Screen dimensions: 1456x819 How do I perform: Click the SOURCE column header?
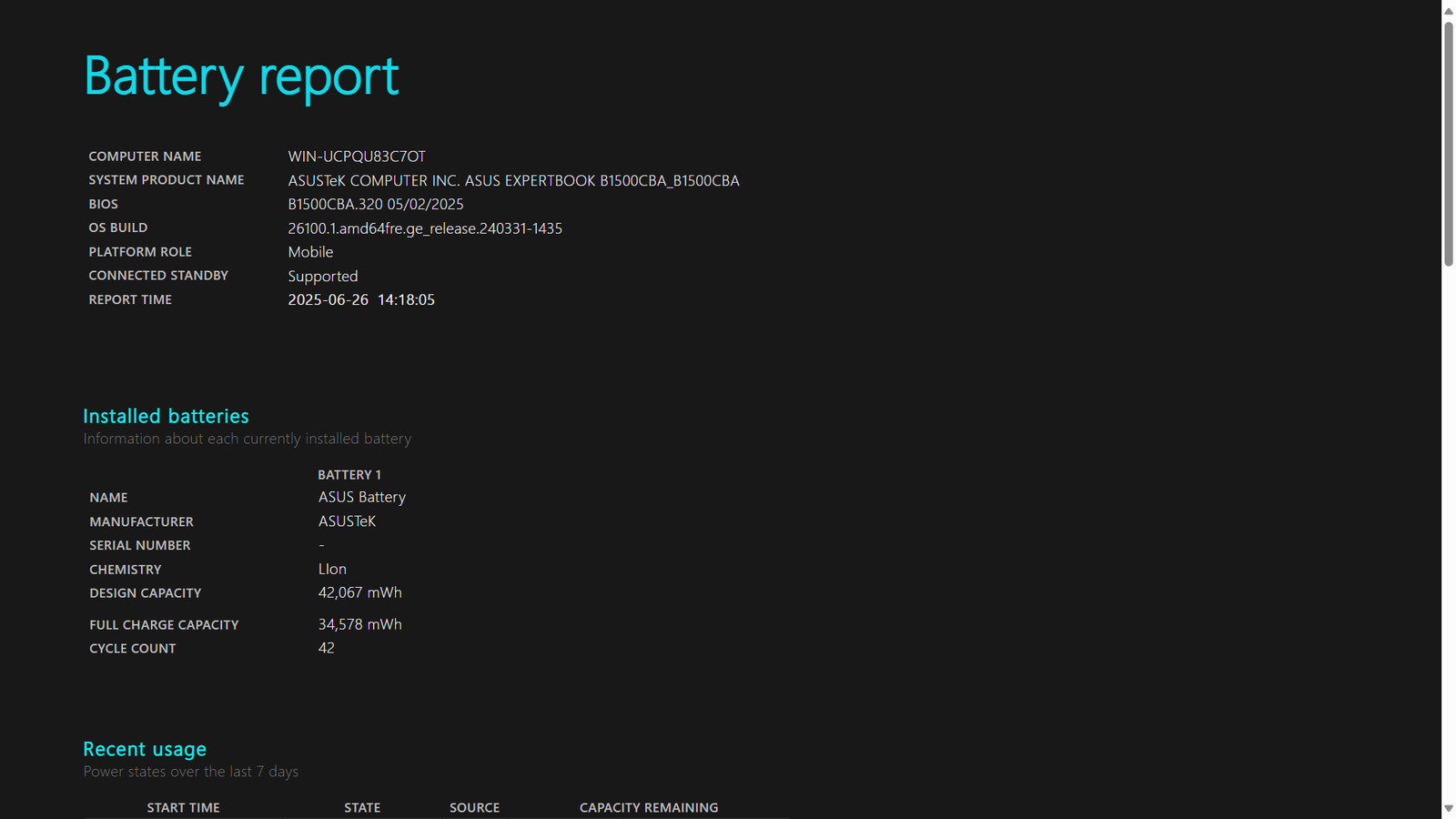coord(474,808)
